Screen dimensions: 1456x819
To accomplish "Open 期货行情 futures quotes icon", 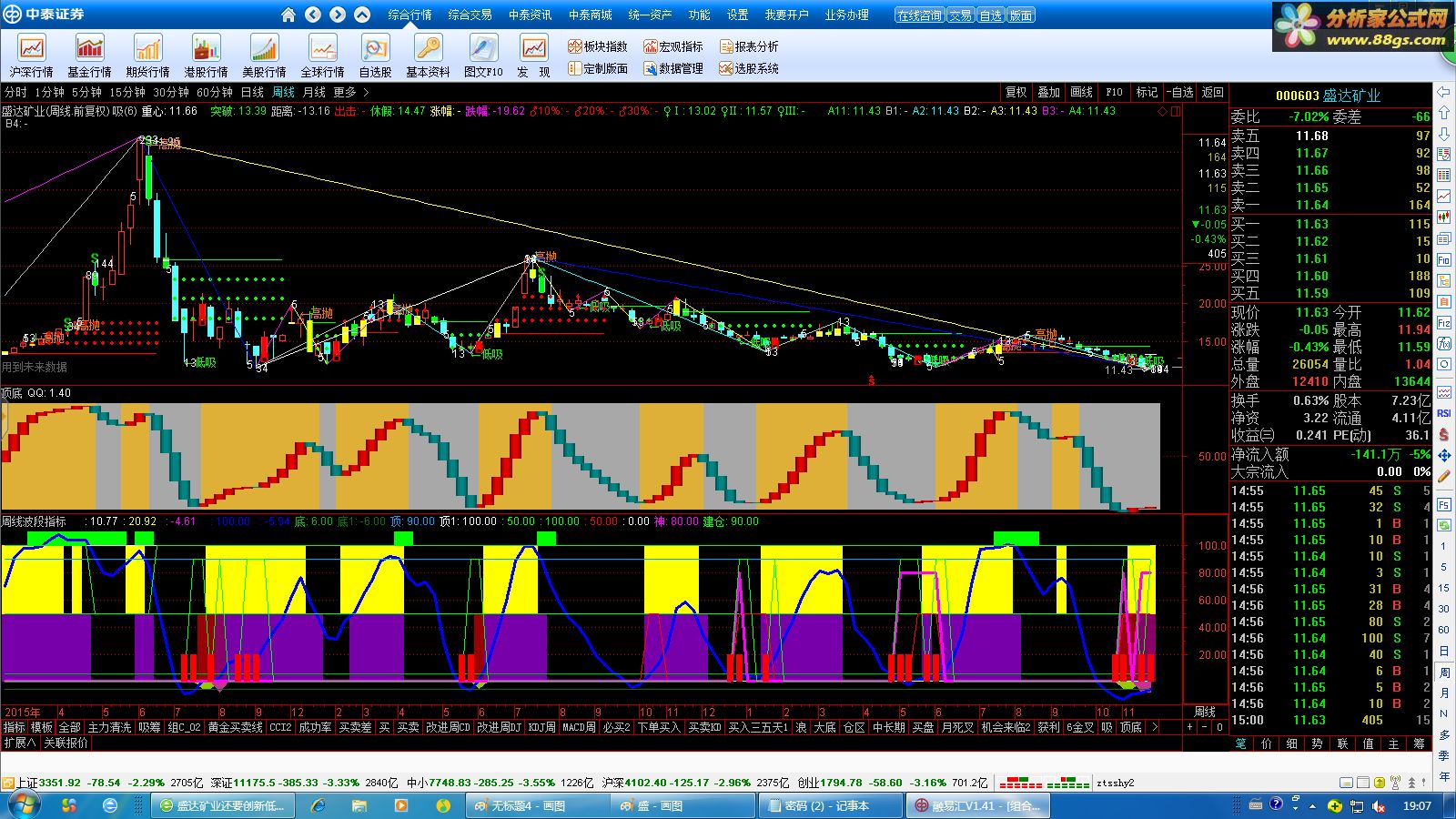I will click(147, 56).
